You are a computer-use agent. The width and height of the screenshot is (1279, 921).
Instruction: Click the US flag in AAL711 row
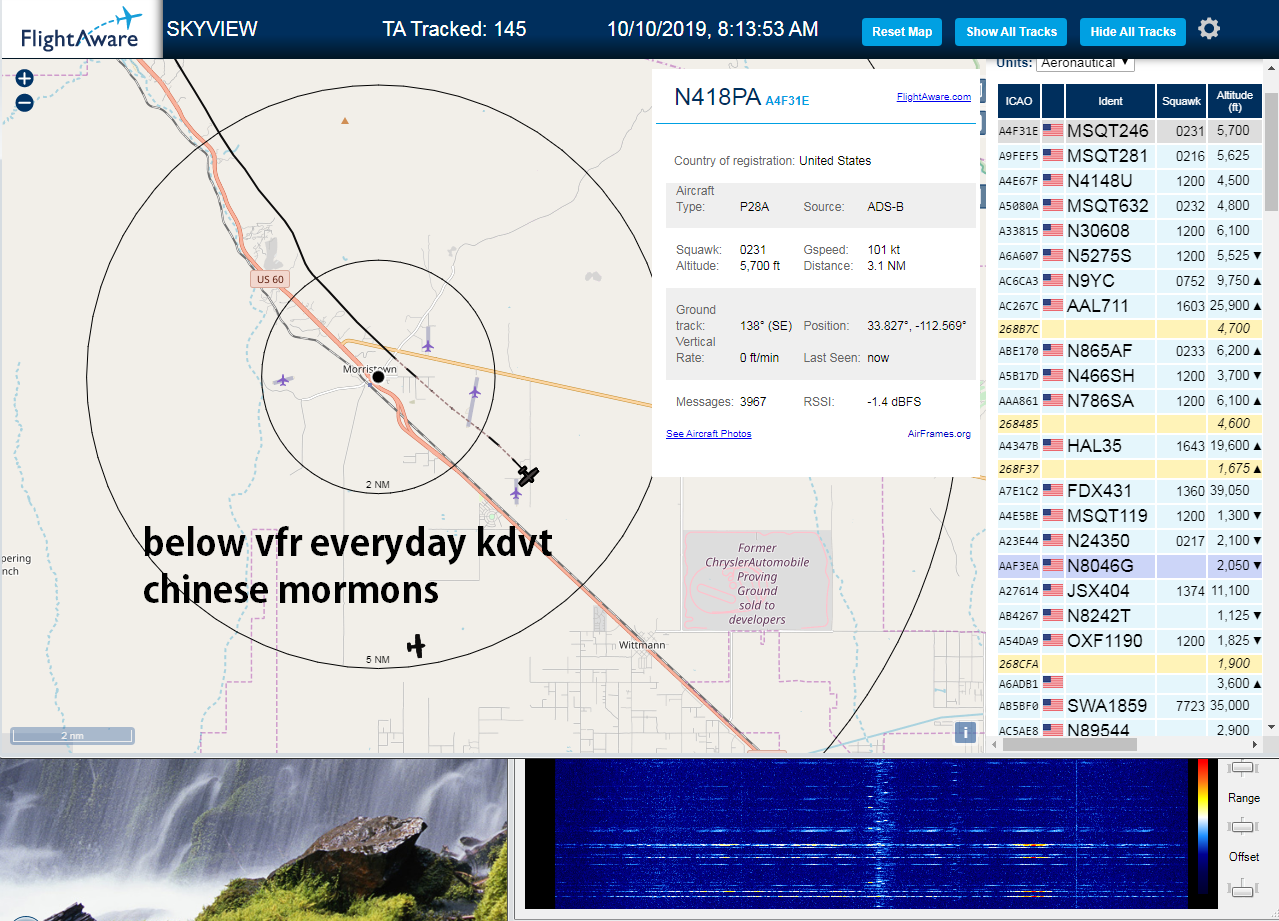pos(1052,305)
